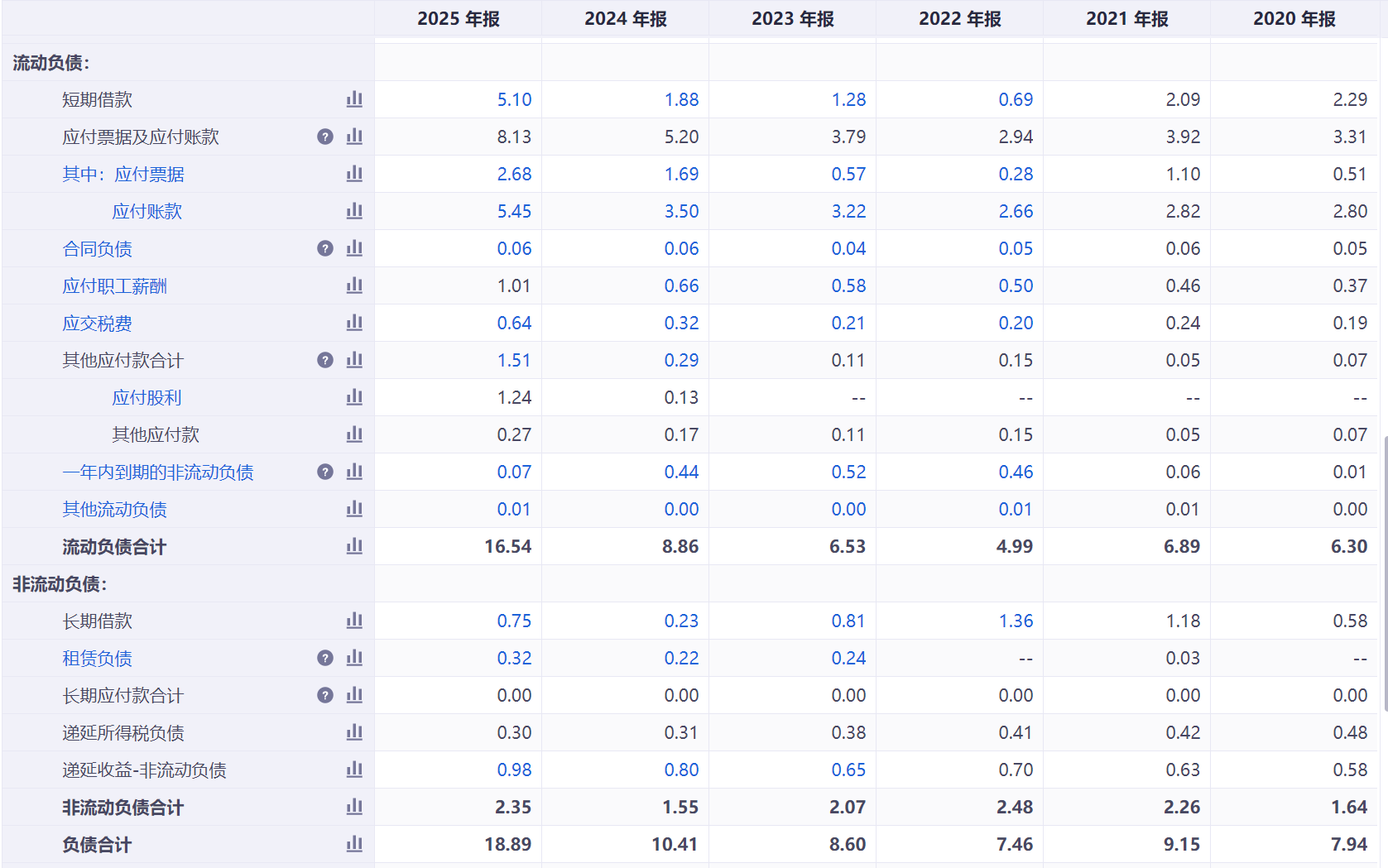
Task: Open chart icon for 应付股利 row
Action: pyautogui.click(x=354, y=397)
